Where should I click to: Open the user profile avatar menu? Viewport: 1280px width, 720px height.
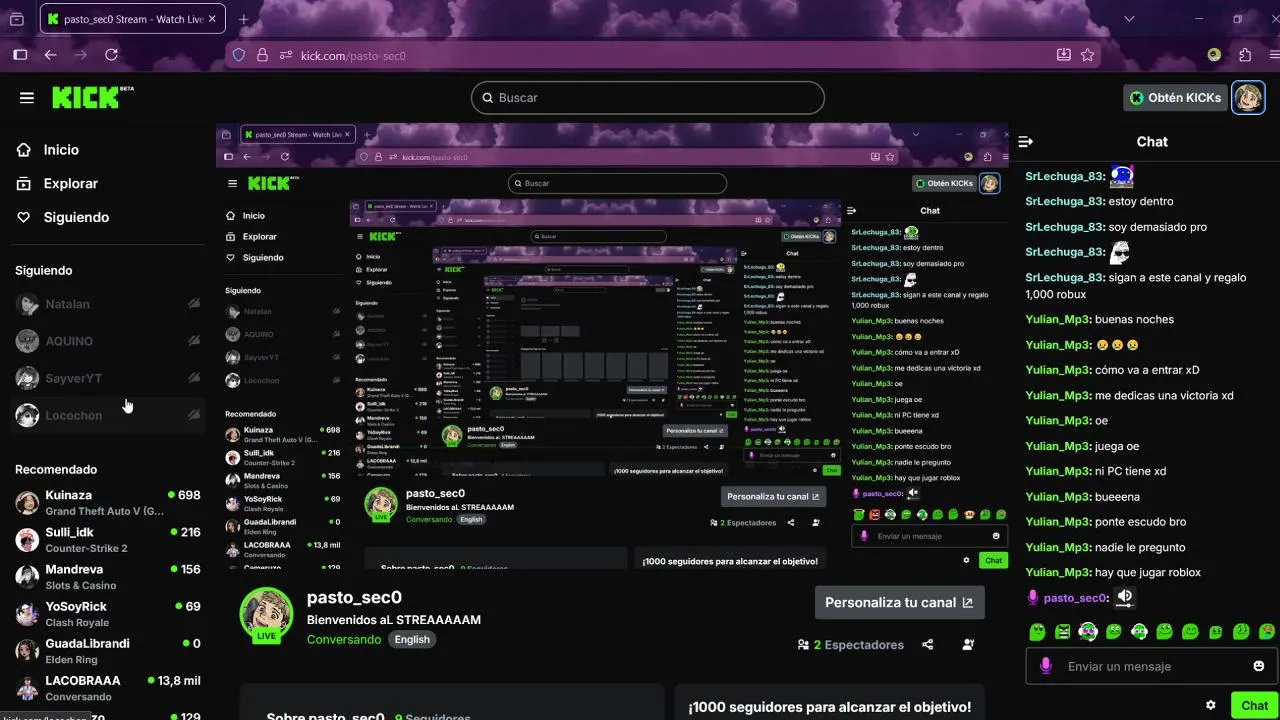1248,98
